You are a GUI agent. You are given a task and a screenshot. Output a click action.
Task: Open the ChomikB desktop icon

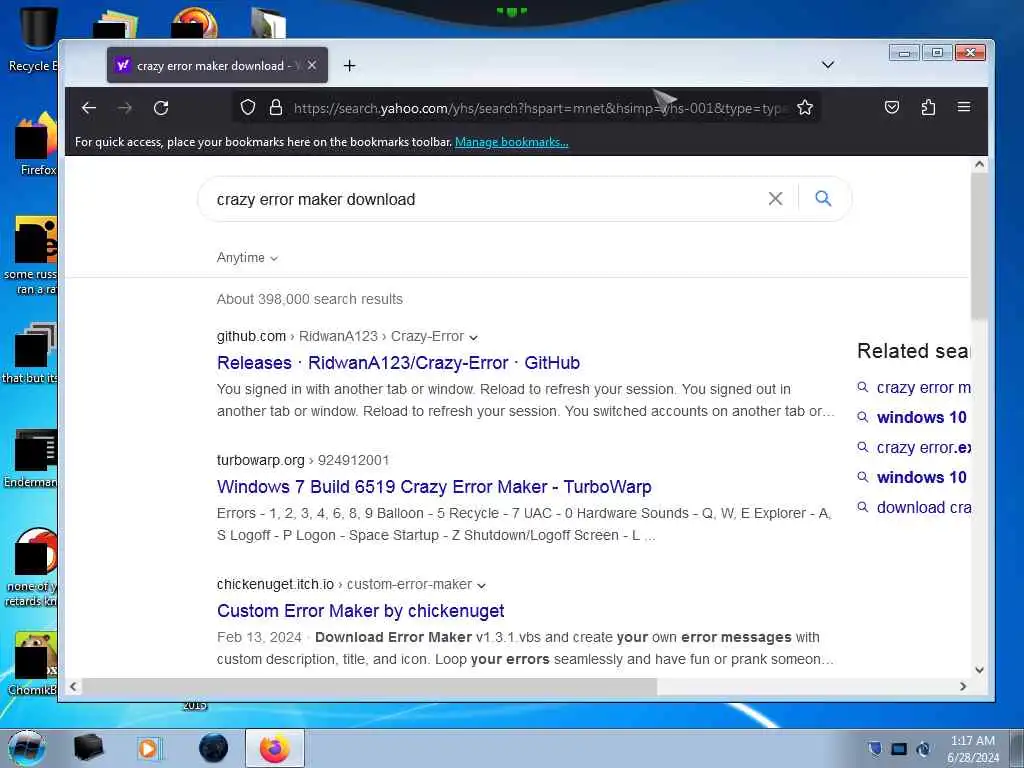coord(33,663)
